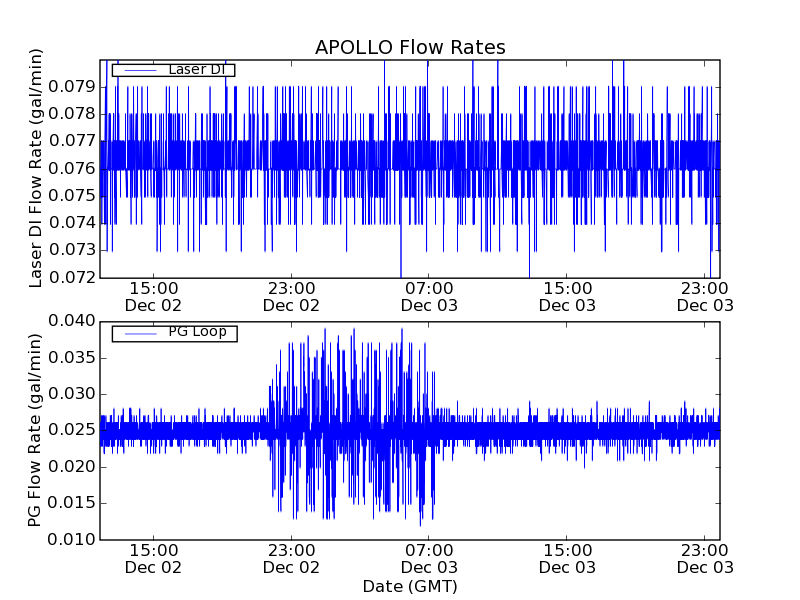This screenshot has width=800, height=600.
Task: Select the "Date (GMT)" x-axis label
Action: [410, 586]
